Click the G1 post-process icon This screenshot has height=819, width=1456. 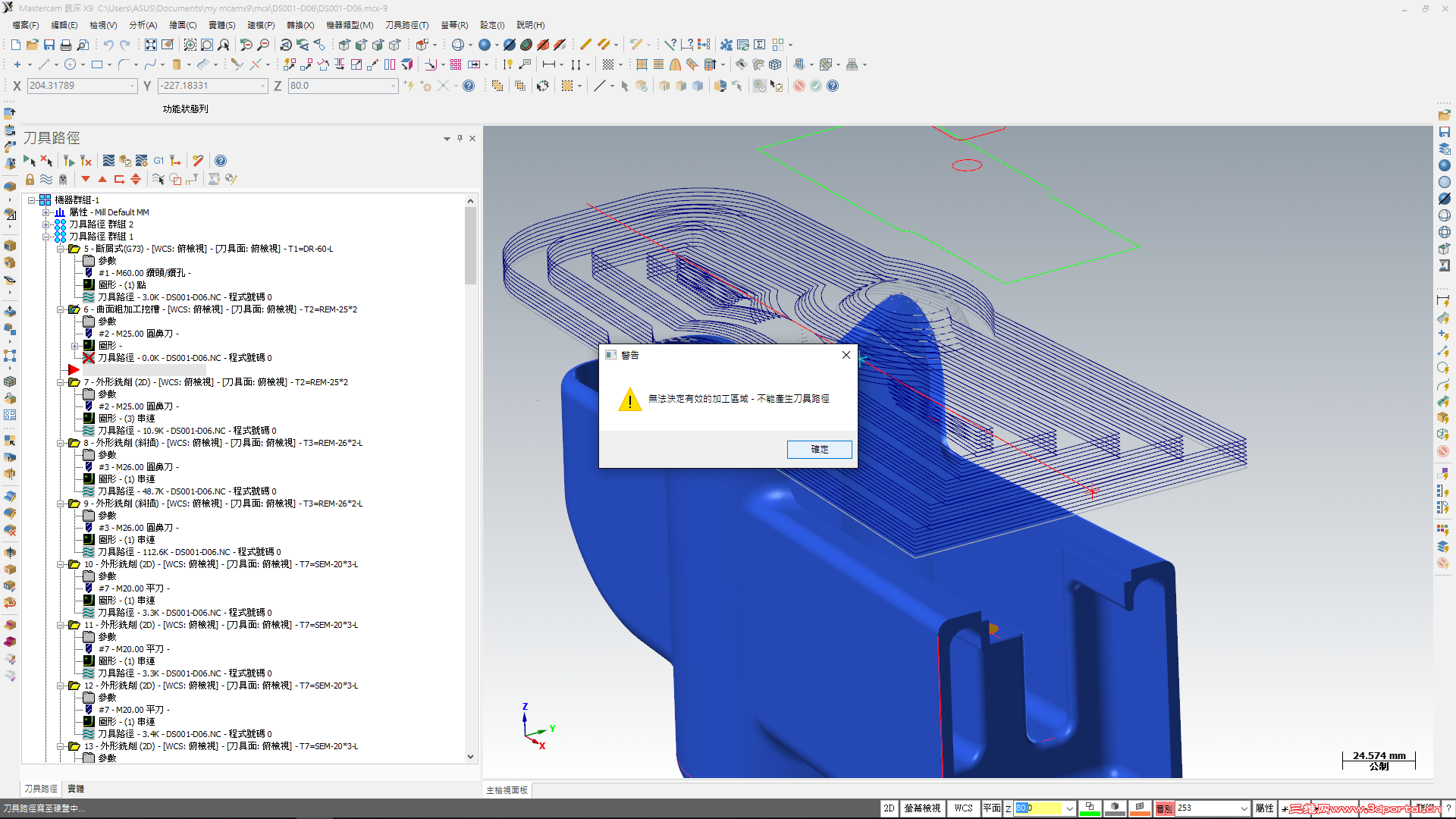click(158, 161)
